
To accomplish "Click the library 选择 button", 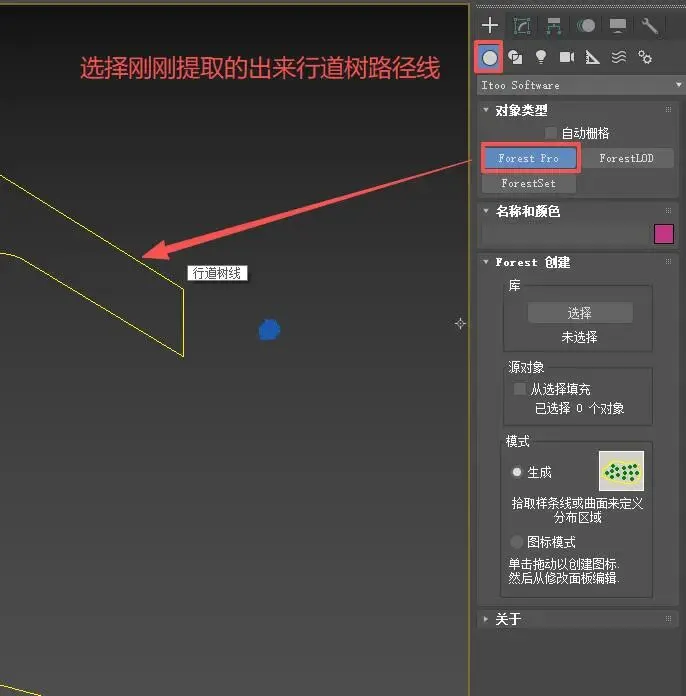I will [580, 313].
